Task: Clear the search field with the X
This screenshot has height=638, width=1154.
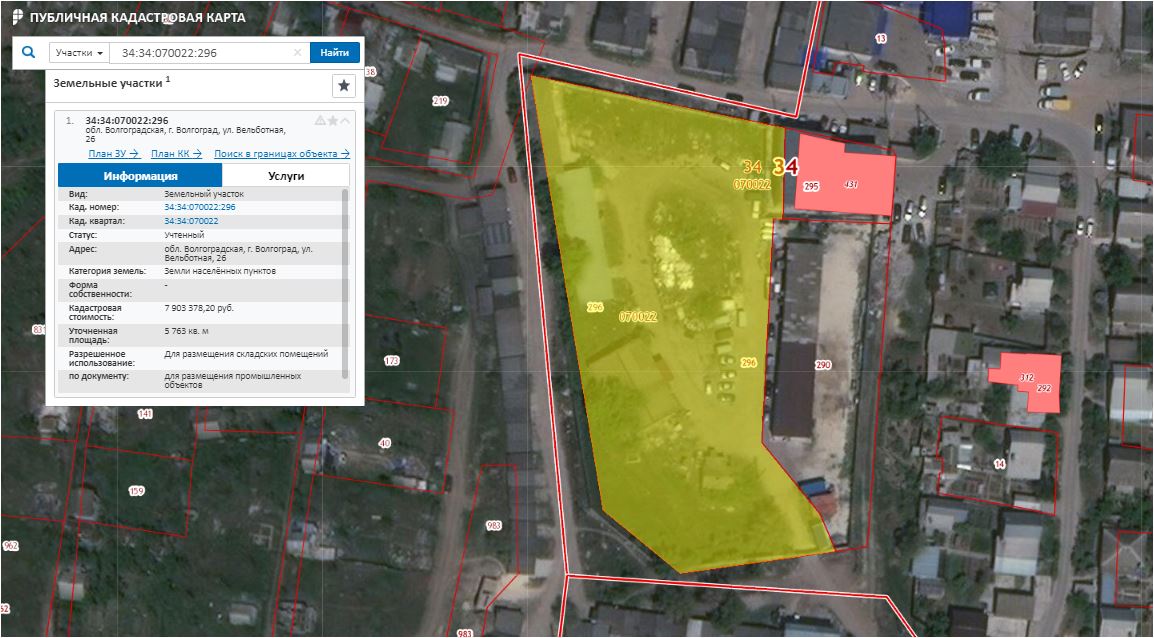Action: coord(297,53)
